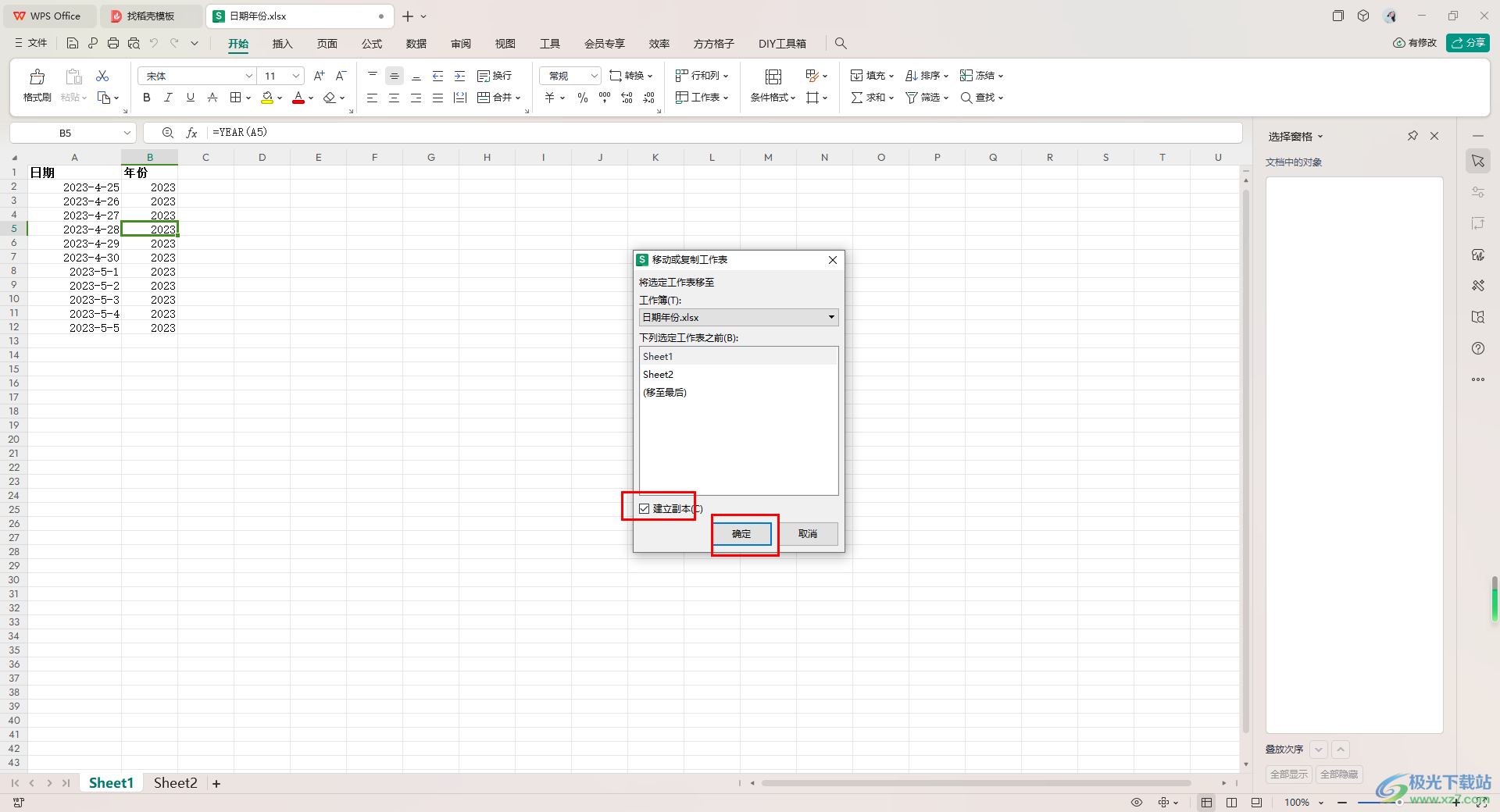Click the Hide All button
This screenshot has width=1500, height=812.
pyautogui.click(x=1339, y=775)
